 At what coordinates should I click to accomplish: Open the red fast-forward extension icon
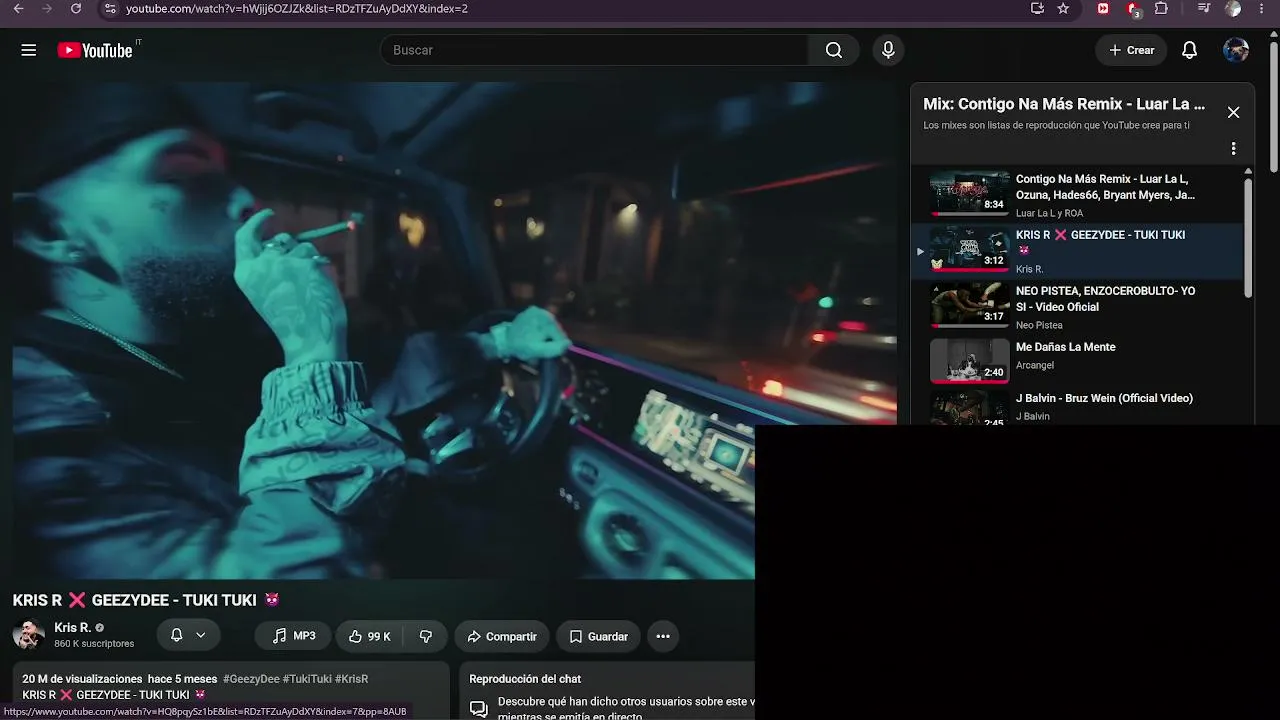click(x=1103, y=9)
